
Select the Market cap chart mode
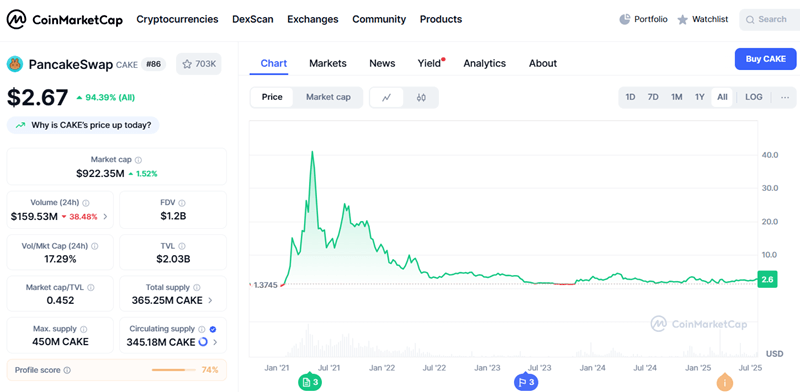tap(328, 97)
